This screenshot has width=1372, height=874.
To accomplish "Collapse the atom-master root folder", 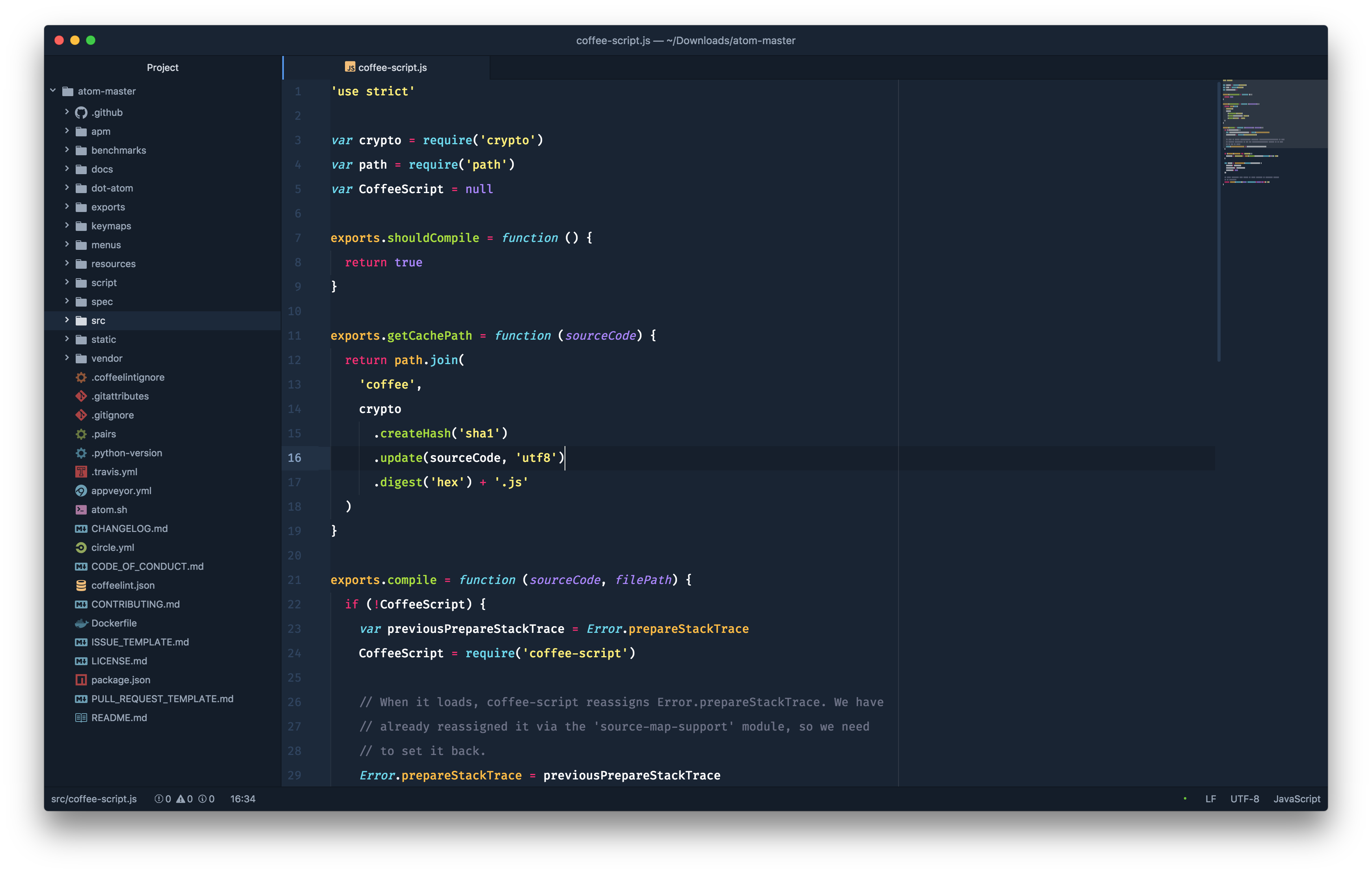I will (53, 91).
